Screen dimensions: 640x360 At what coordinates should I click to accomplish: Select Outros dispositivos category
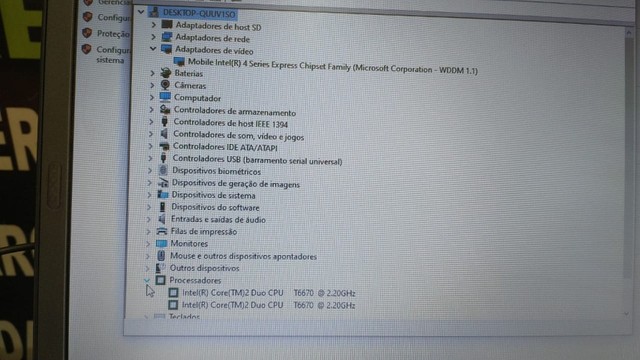pyautogui.click(x=204, y=268)
